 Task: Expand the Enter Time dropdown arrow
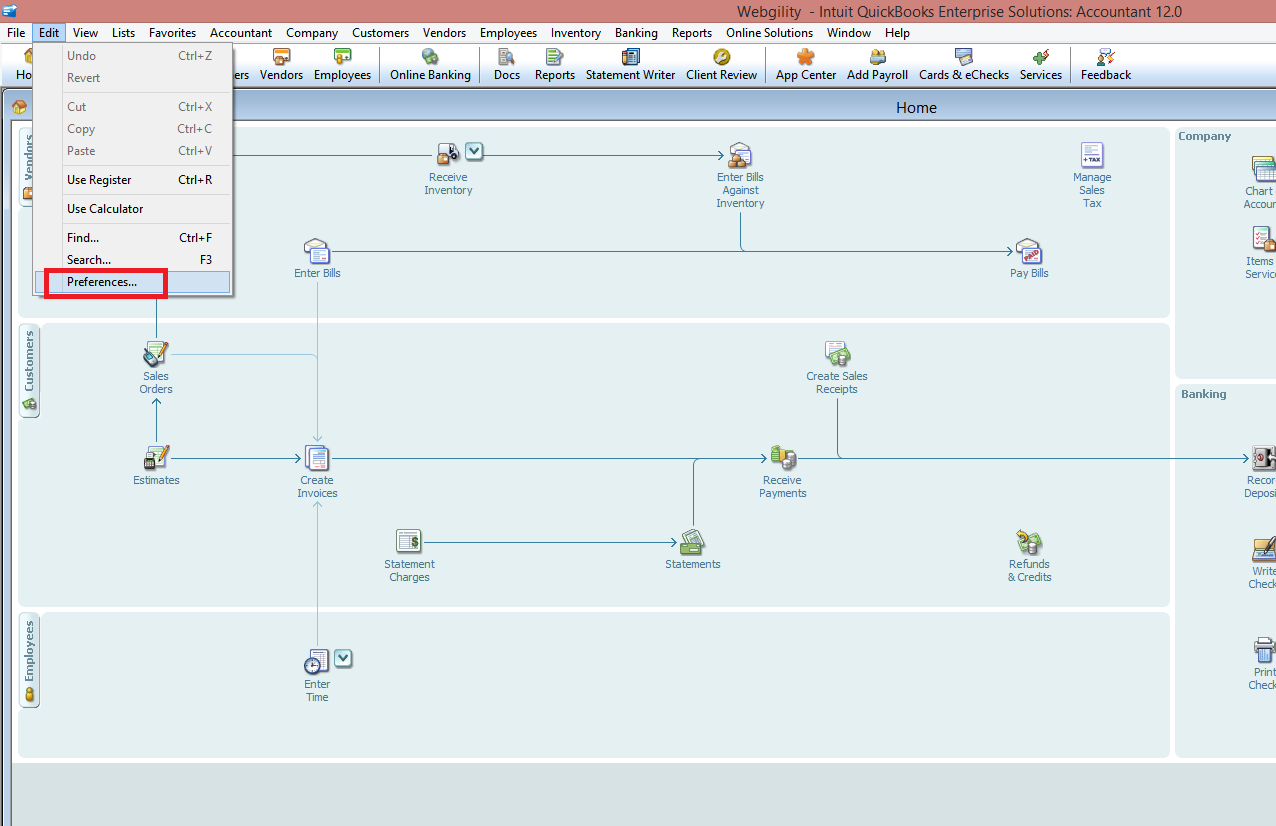pyautogui.click(x=343, y=658)
